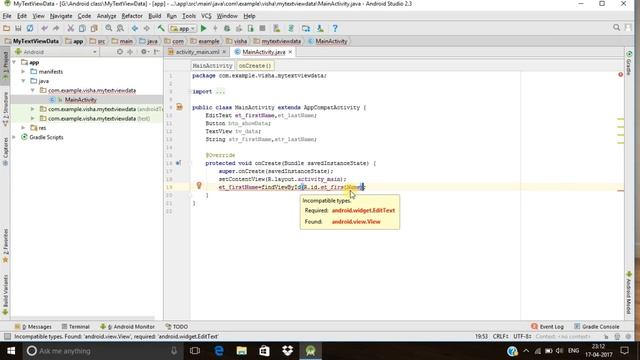The width and height of the screenshot is (640, 360).
Task: Click the Open folder toolbar icon
Action: (7, 29)
